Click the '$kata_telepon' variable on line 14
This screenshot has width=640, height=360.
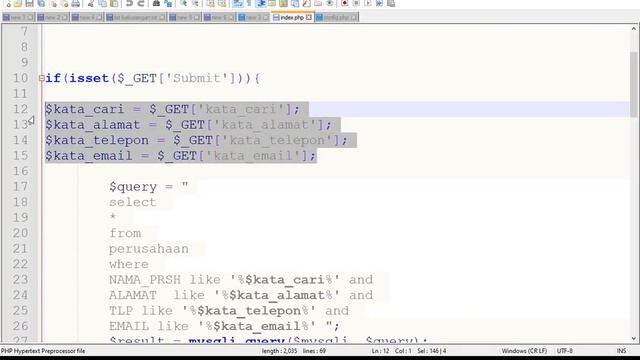(x=97, y=140)
